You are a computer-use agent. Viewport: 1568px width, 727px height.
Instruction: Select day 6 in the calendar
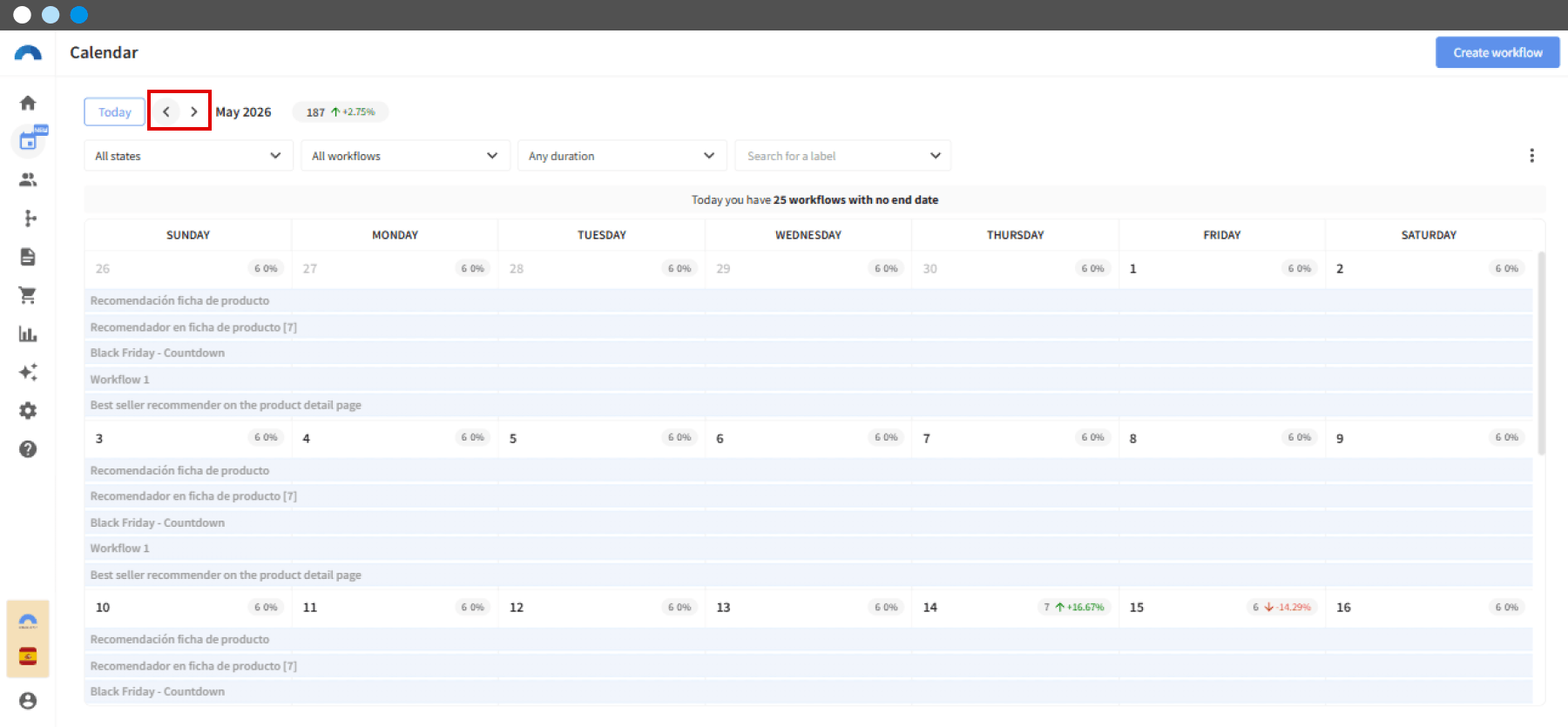[x=720, y=438]
